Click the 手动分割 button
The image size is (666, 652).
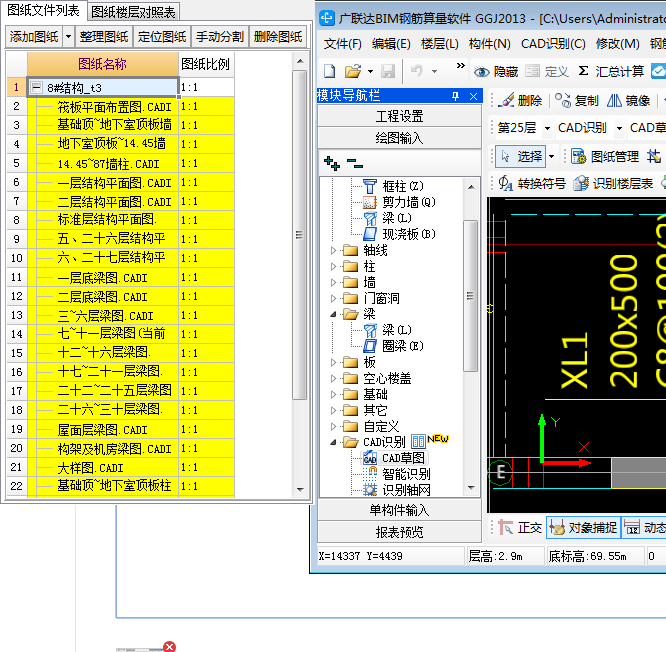pyautogui.click(x=220, y=37)
